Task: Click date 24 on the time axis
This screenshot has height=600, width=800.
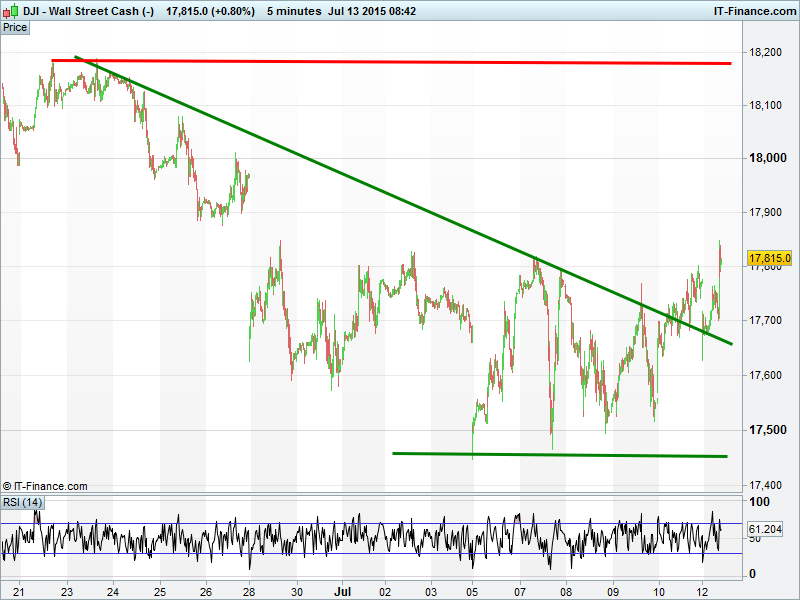Action: (x=113, y=592)
